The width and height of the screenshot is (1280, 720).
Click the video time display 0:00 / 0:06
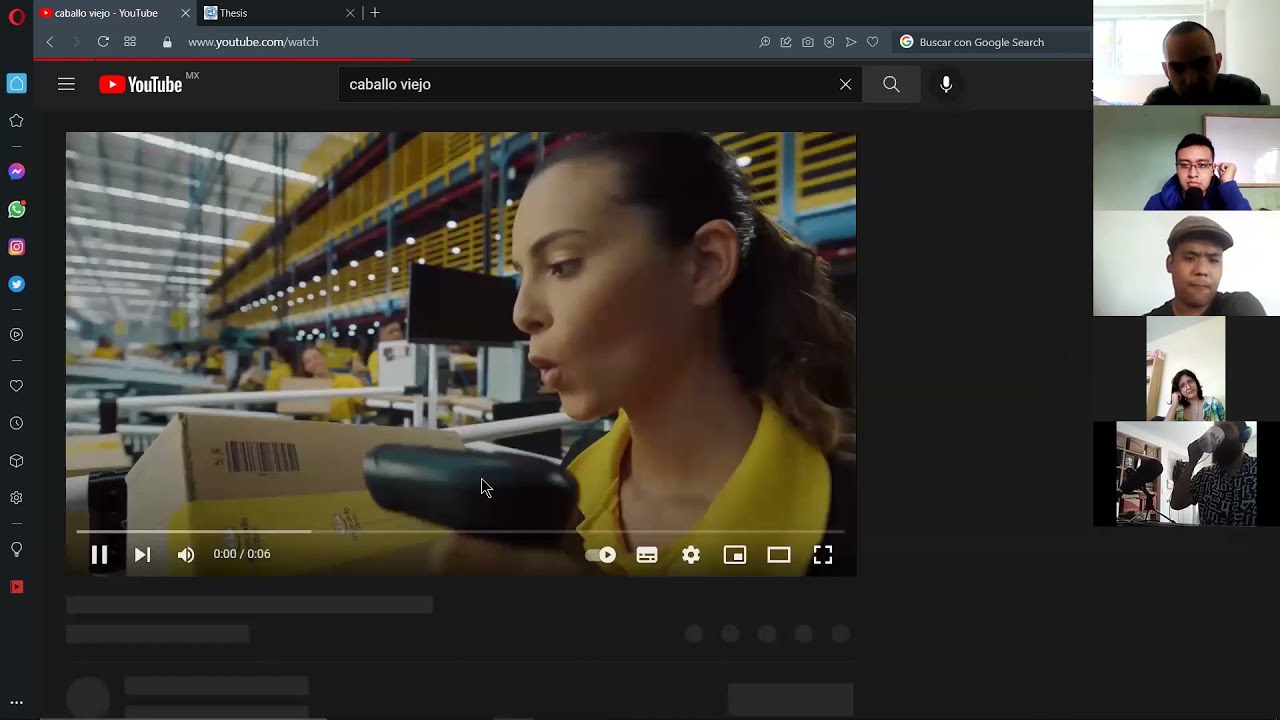tap(242, 554)
